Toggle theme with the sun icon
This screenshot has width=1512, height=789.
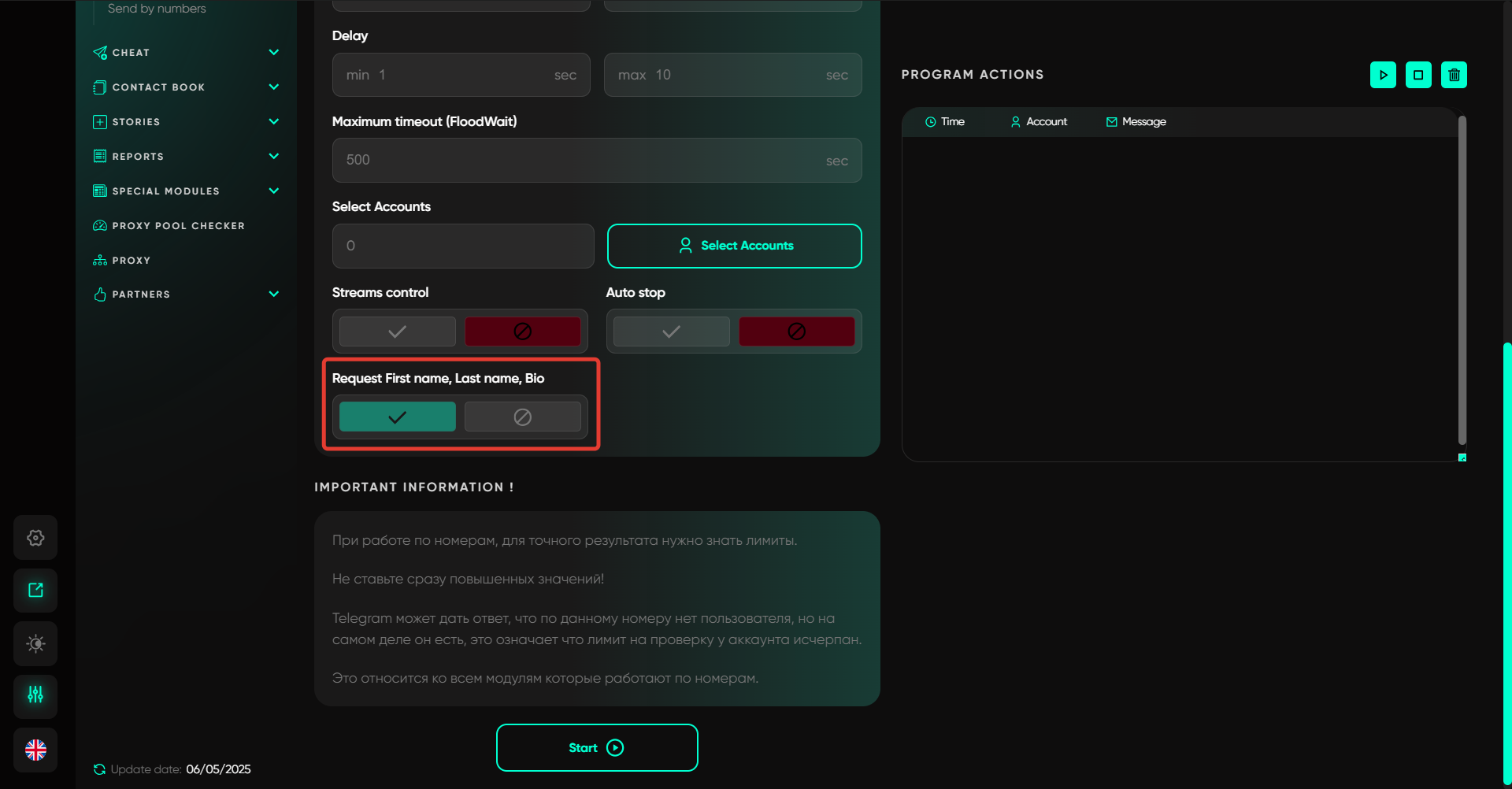(35, 643)
